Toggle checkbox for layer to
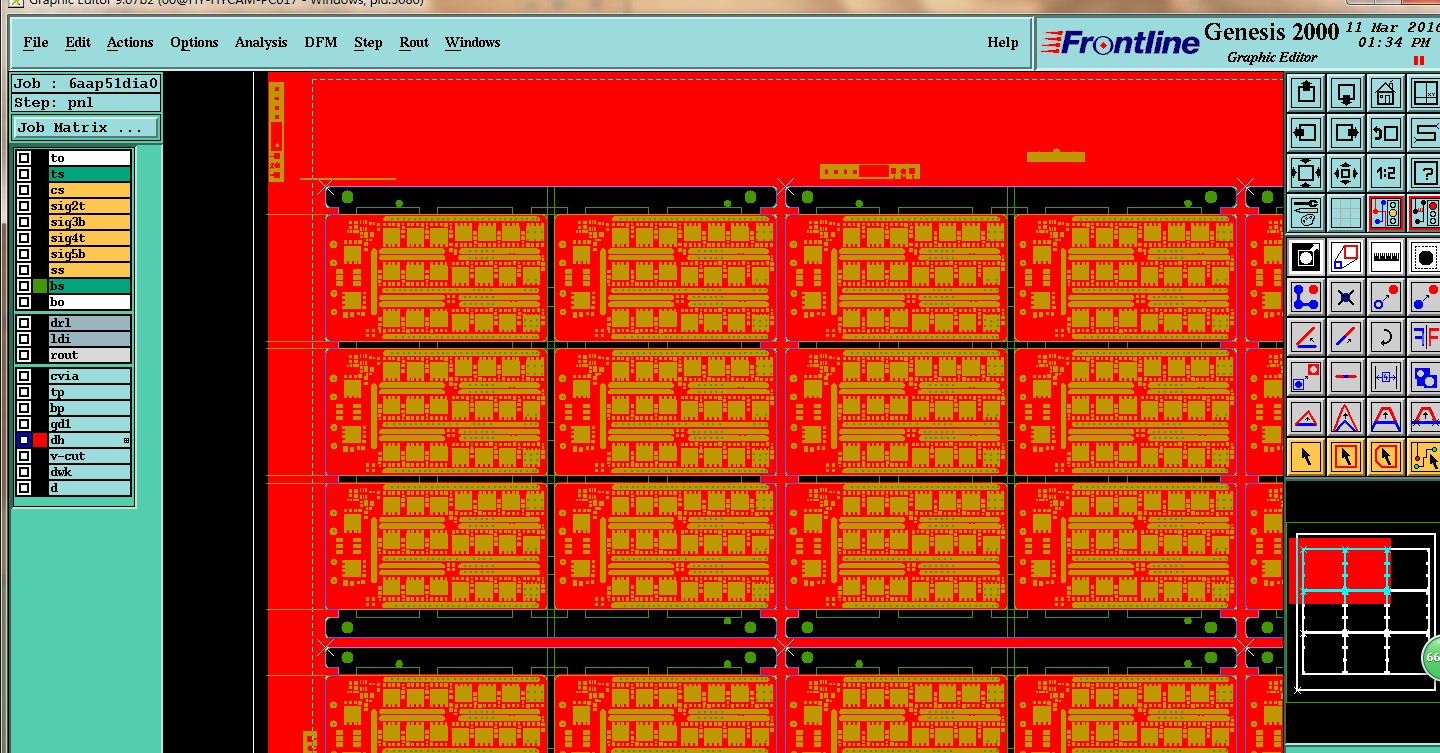This screenshot has width=1440, height=753. click(24, 158)
